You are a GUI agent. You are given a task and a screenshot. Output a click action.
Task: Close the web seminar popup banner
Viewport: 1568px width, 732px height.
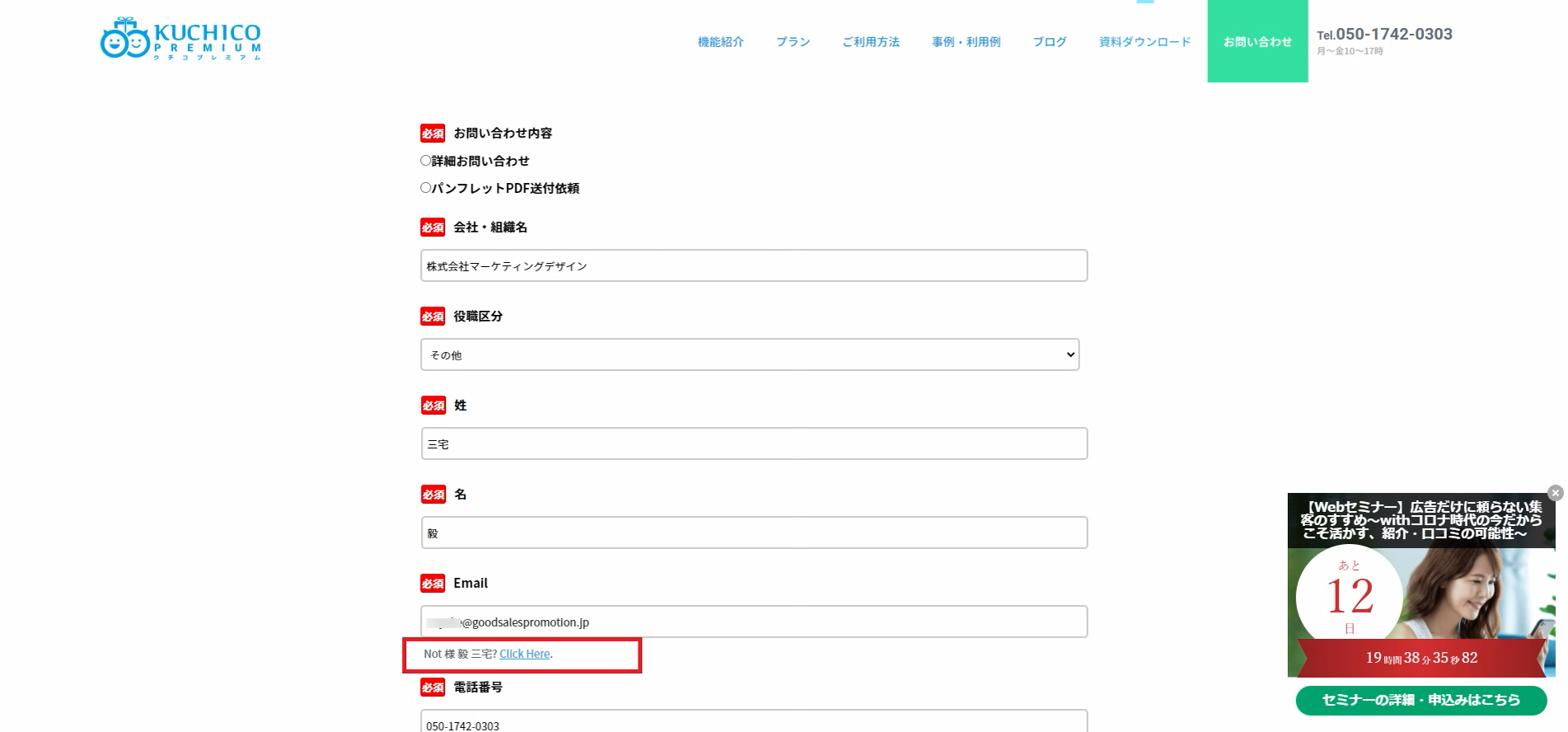1555,493
